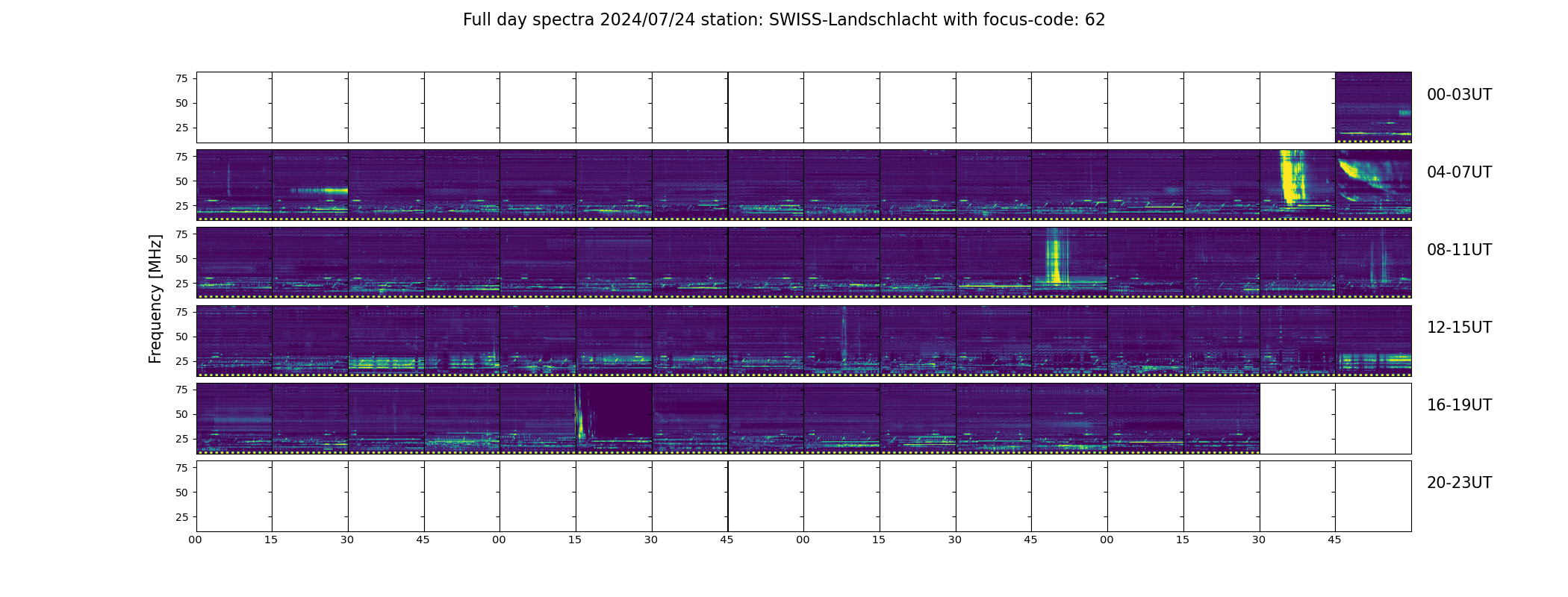Click the 25 tick label of the 04-07UT row
Image resolution: width=1568 pixels, height=597 pixels.
click(x=181, y=206)
